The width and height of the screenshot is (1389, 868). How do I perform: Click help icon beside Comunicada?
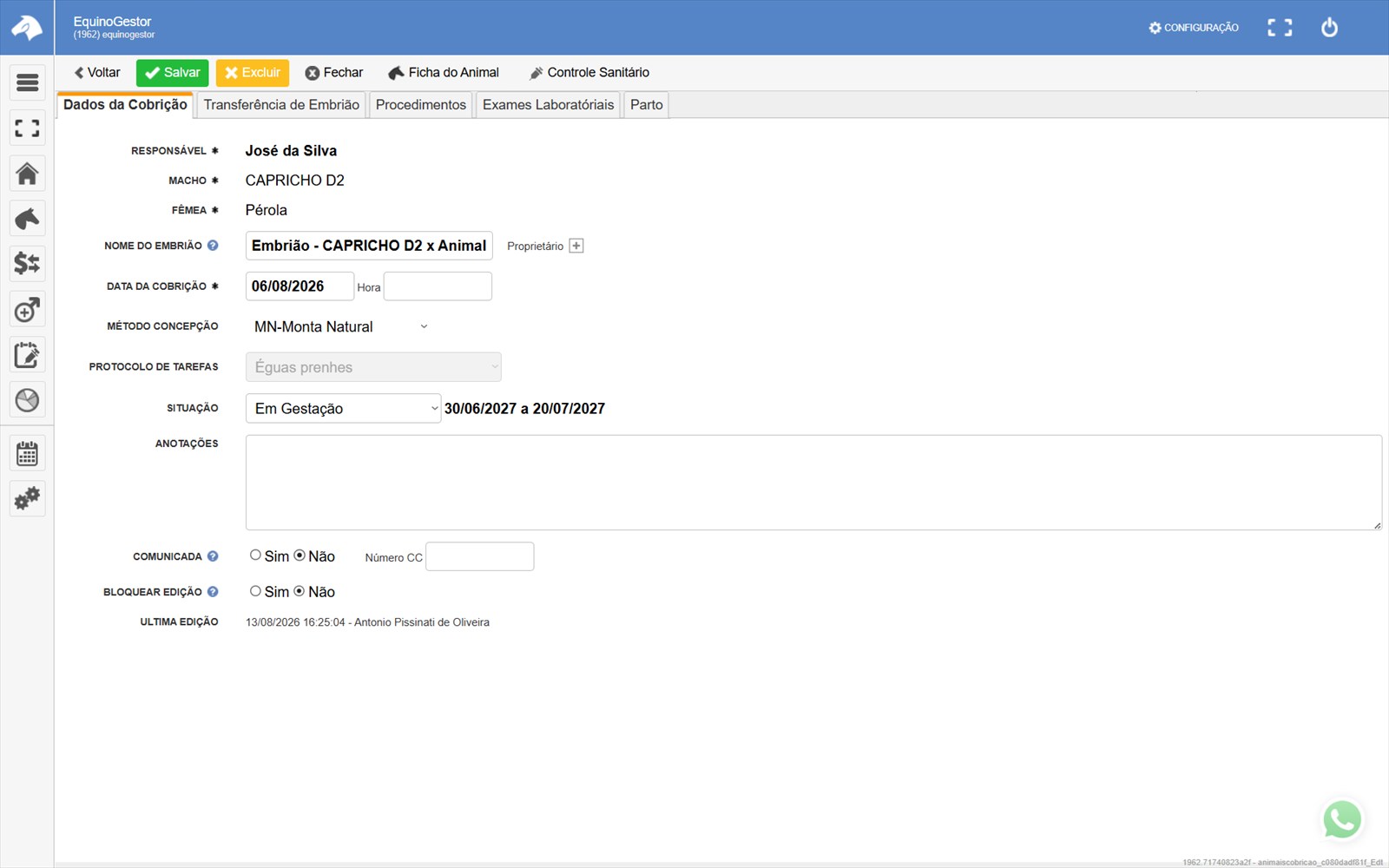[213, 556]
